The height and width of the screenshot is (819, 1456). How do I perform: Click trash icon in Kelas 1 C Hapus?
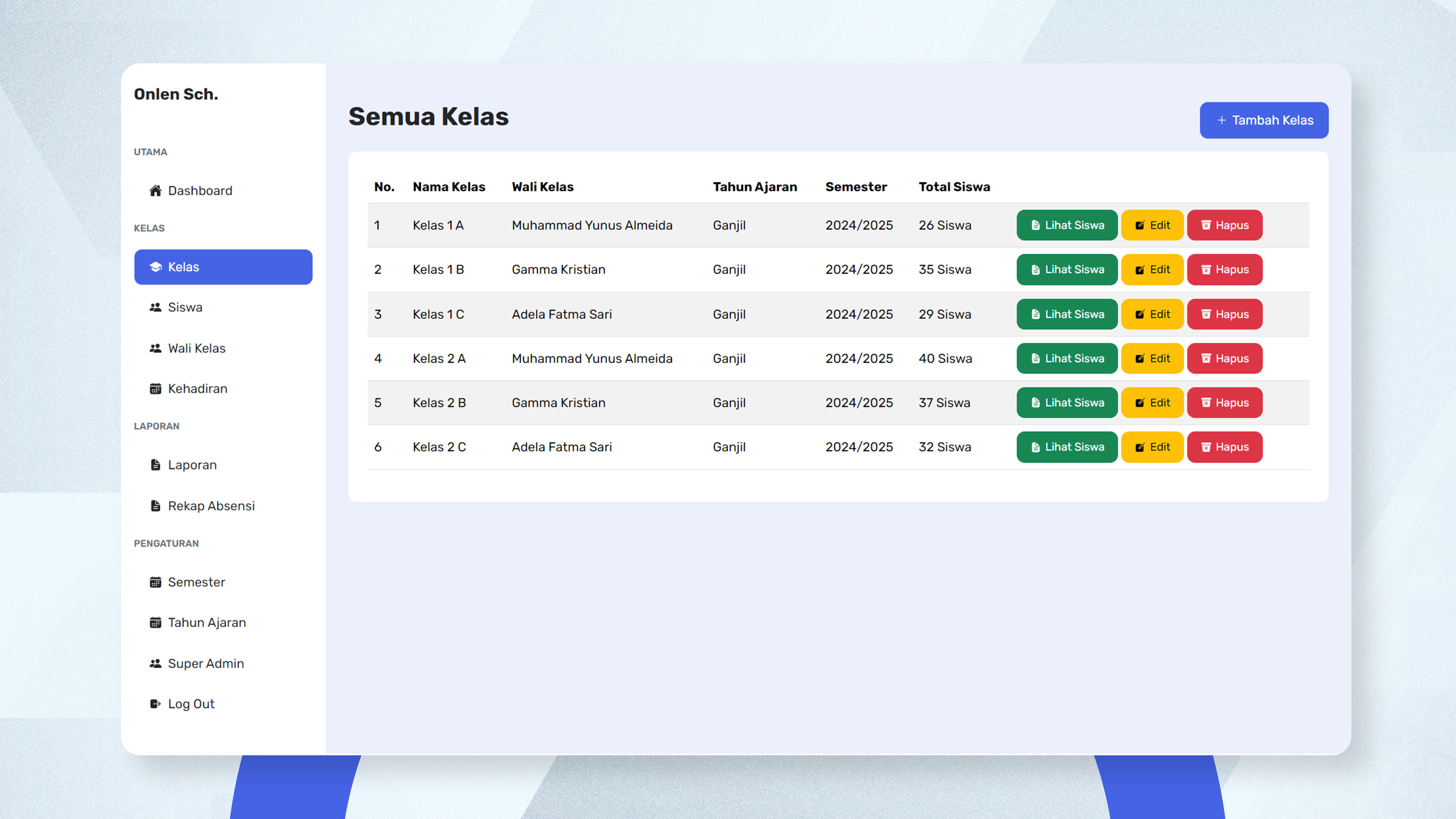click(1206, 314)
